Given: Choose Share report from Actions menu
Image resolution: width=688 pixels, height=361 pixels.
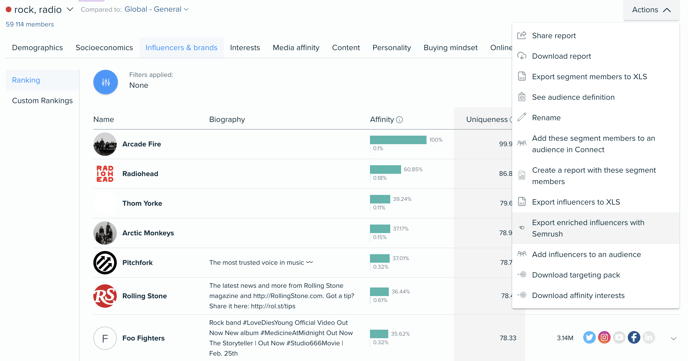Looking at the screenshot, I should [595, 36].
